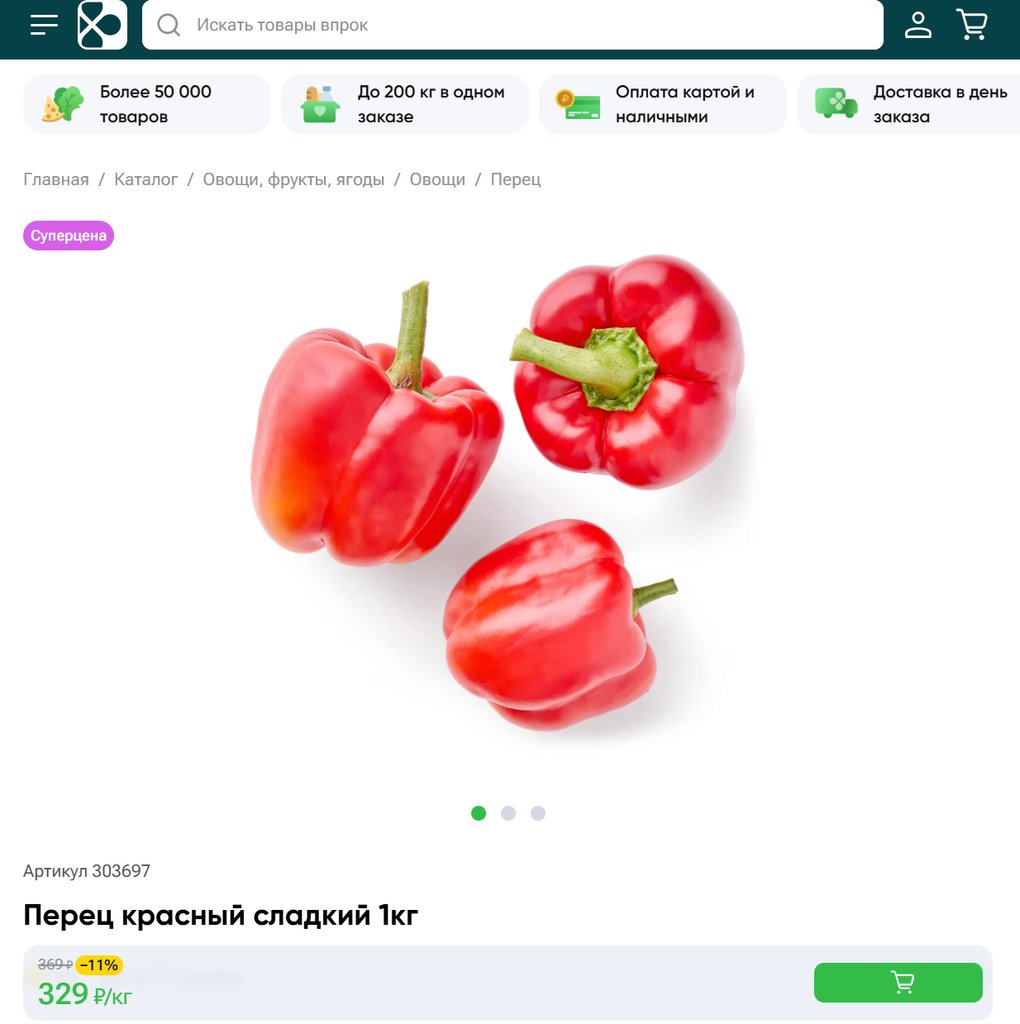Go to 'Главная' breadcrumb
Viewport: 1020px width, 1024px height.
coord(56,180)
